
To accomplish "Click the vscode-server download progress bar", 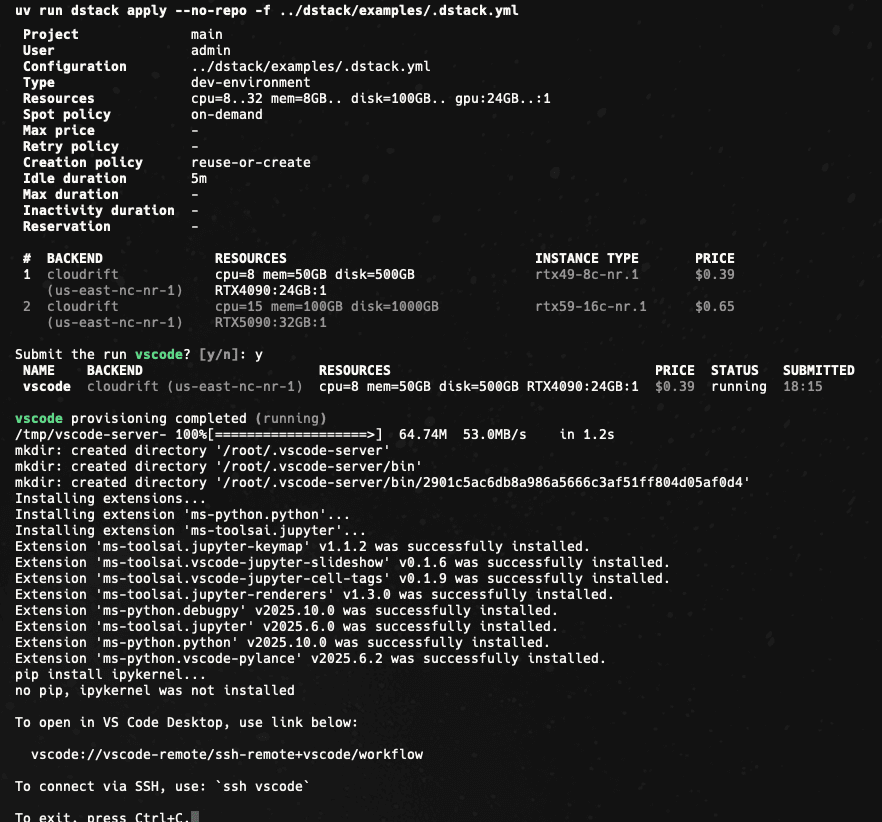I will (x=295, y=434).
